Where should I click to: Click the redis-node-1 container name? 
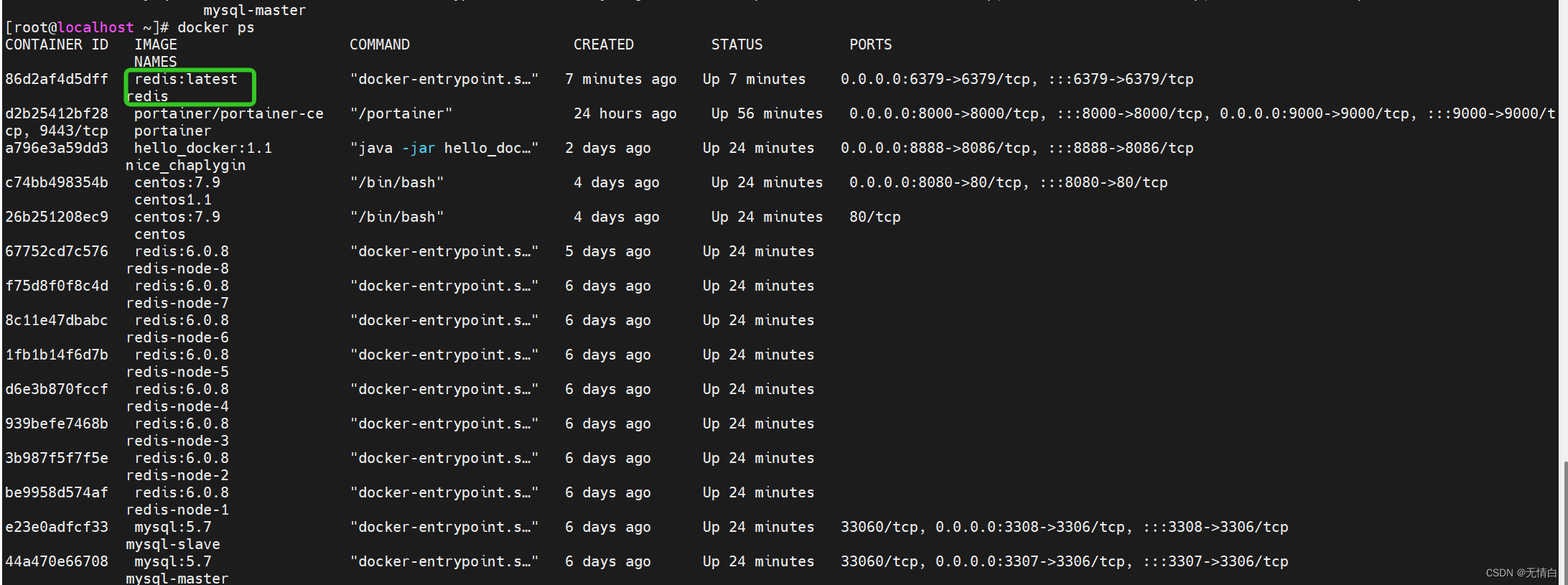point(177,510)
